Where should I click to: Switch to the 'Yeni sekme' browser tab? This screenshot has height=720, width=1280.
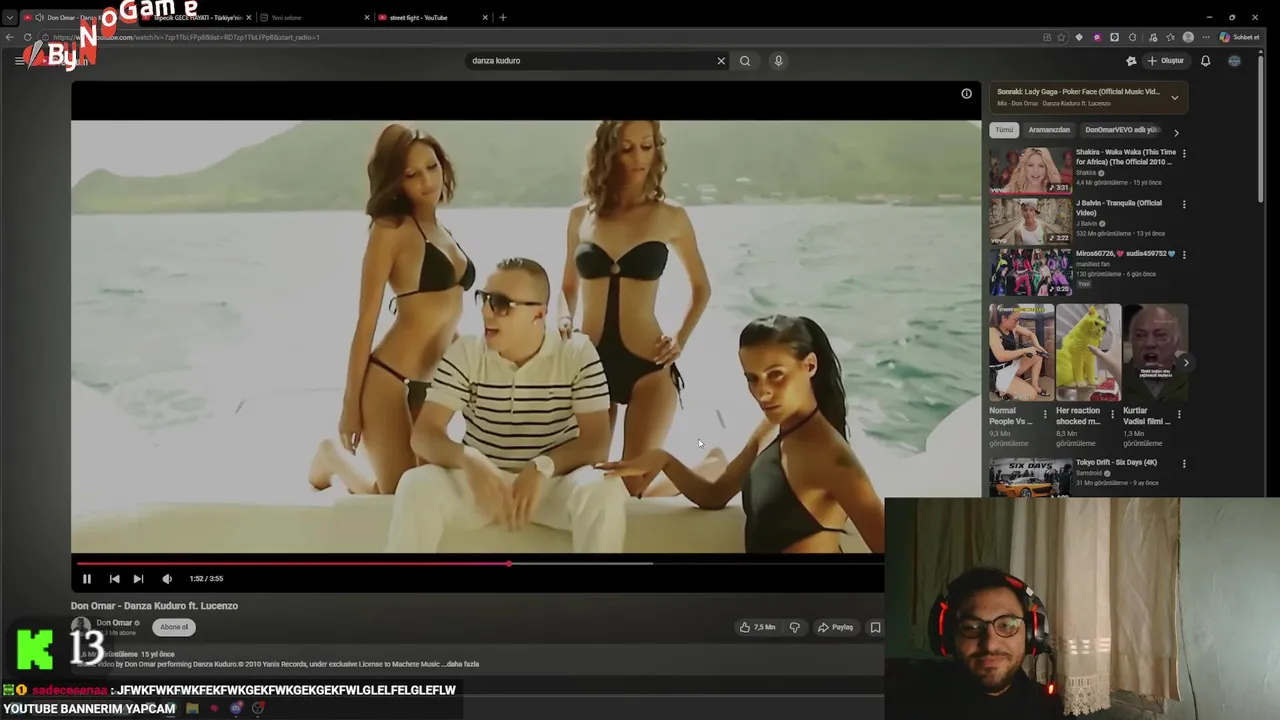(x=287, y=17)
